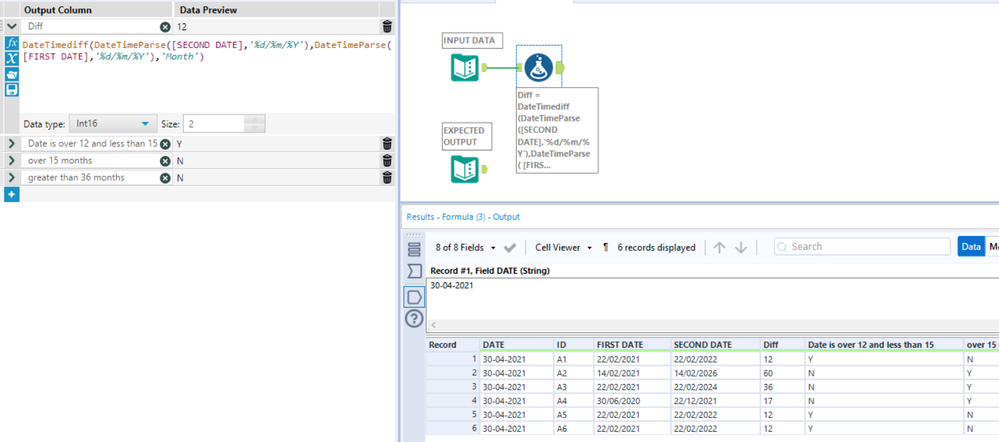Switch to the Data view tab
Image resolution: width=999 pixels, height=442 pixels.
click(x=969, y=246)
